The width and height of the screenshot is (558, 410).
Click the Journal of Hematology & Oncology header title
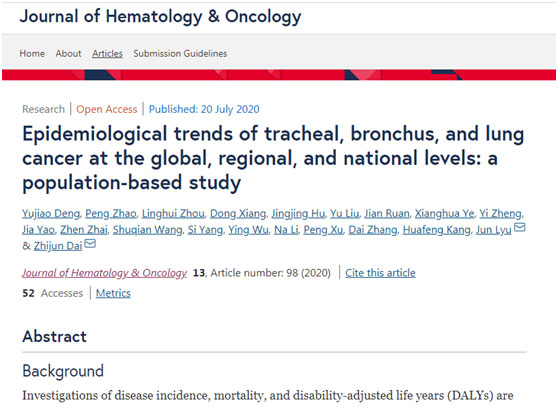pyautogui.click(x=160, y=16)
